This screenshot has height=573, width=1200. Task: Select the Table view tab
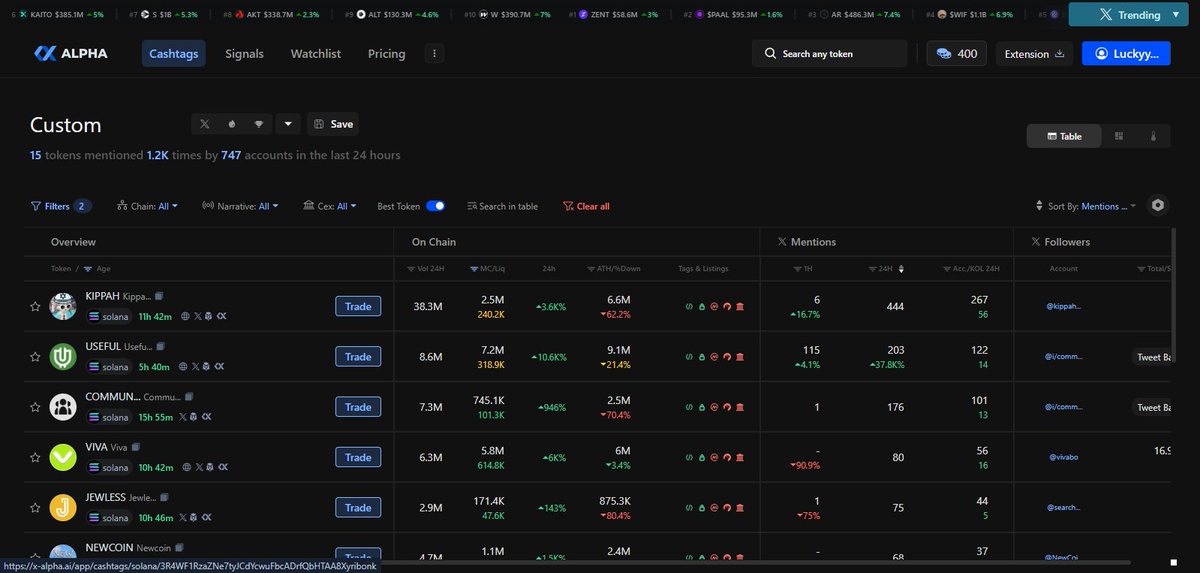(x=1064, y=136)
